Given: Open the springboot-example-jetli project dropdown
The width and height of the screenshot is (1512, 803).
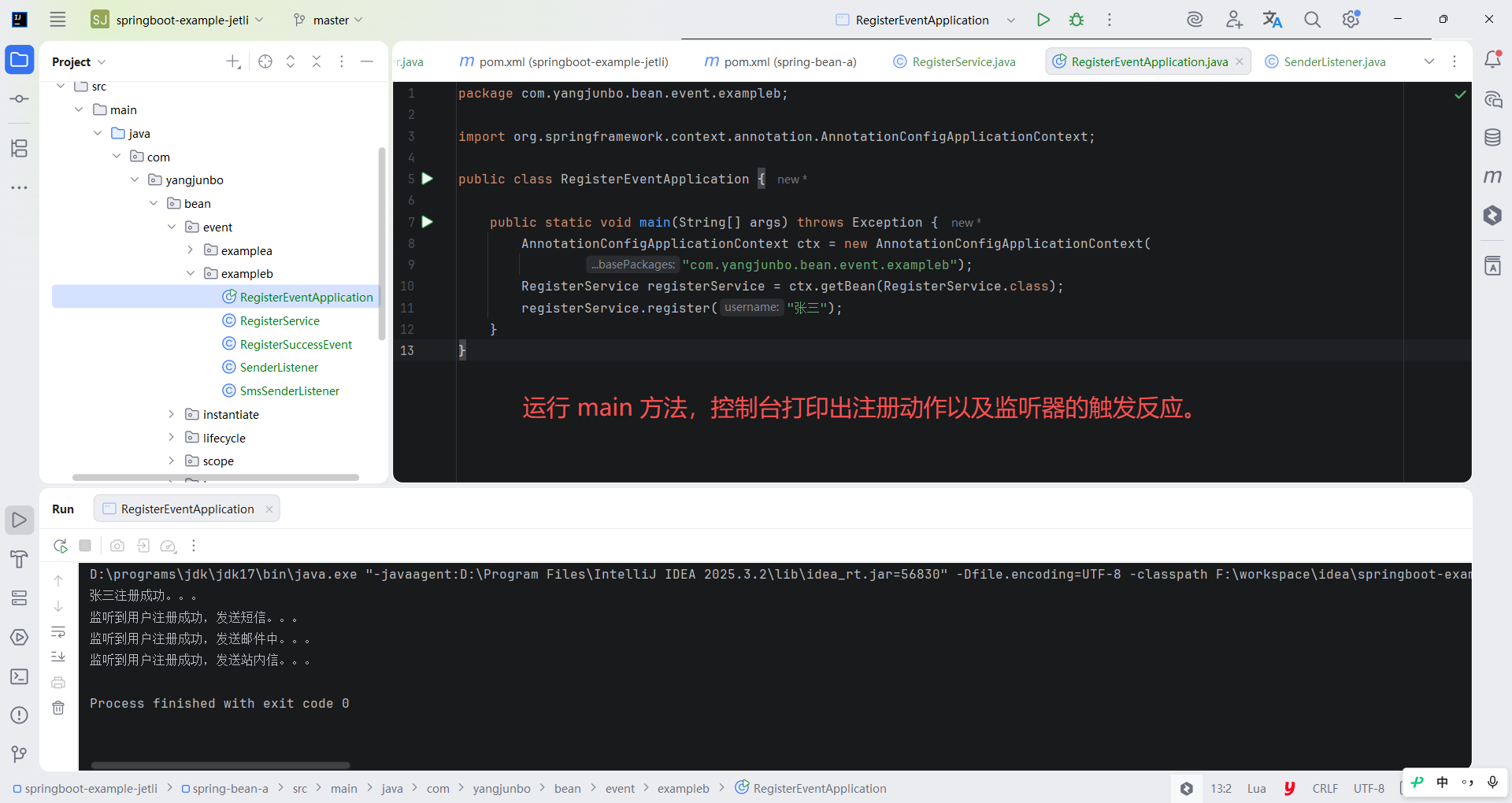Looking at the screenshot, I should (x=178, y=20).
